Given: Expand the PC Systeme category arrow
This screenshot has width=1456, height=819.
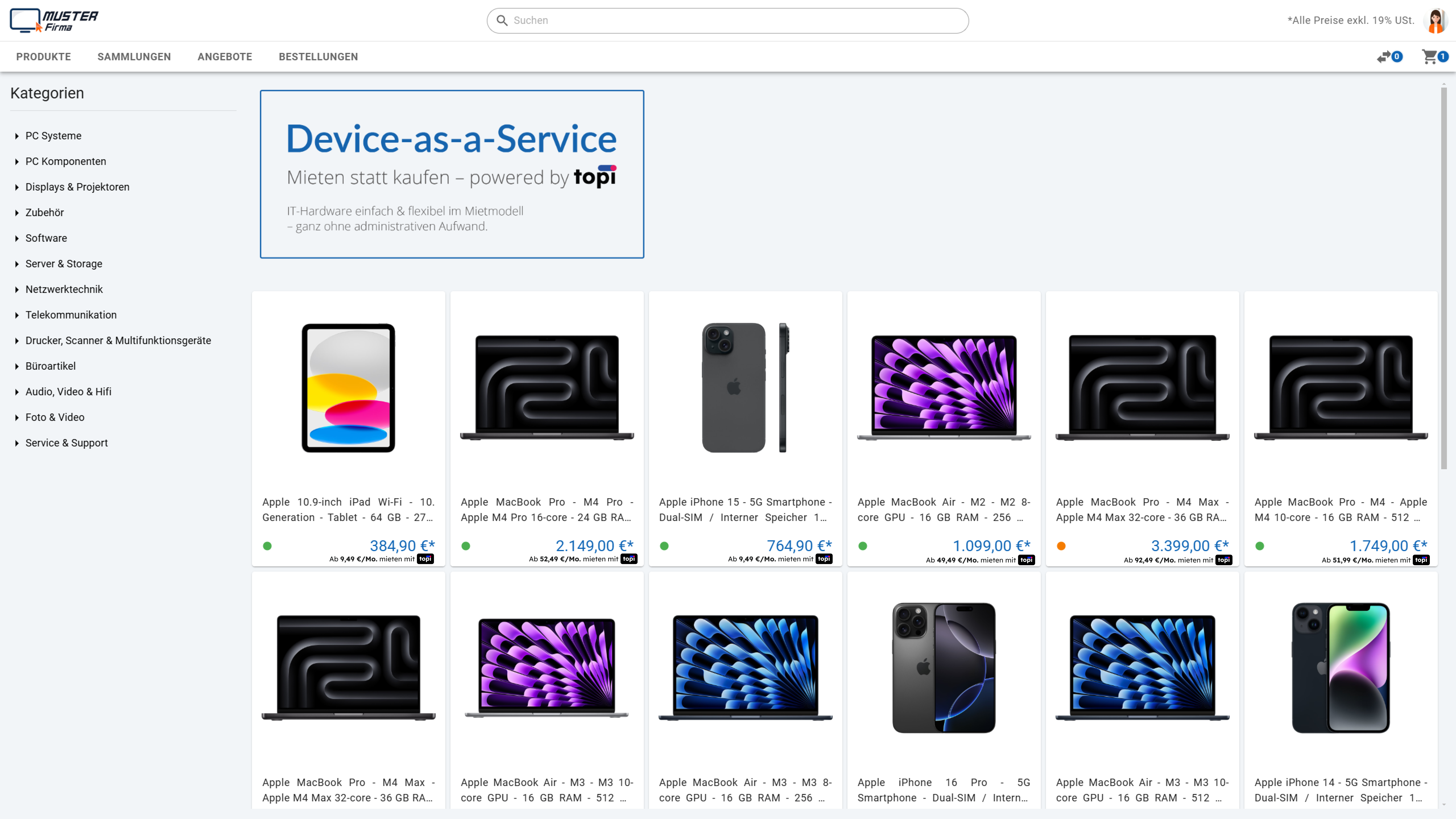Looking at the screenshot, I should tap(17, 136).
